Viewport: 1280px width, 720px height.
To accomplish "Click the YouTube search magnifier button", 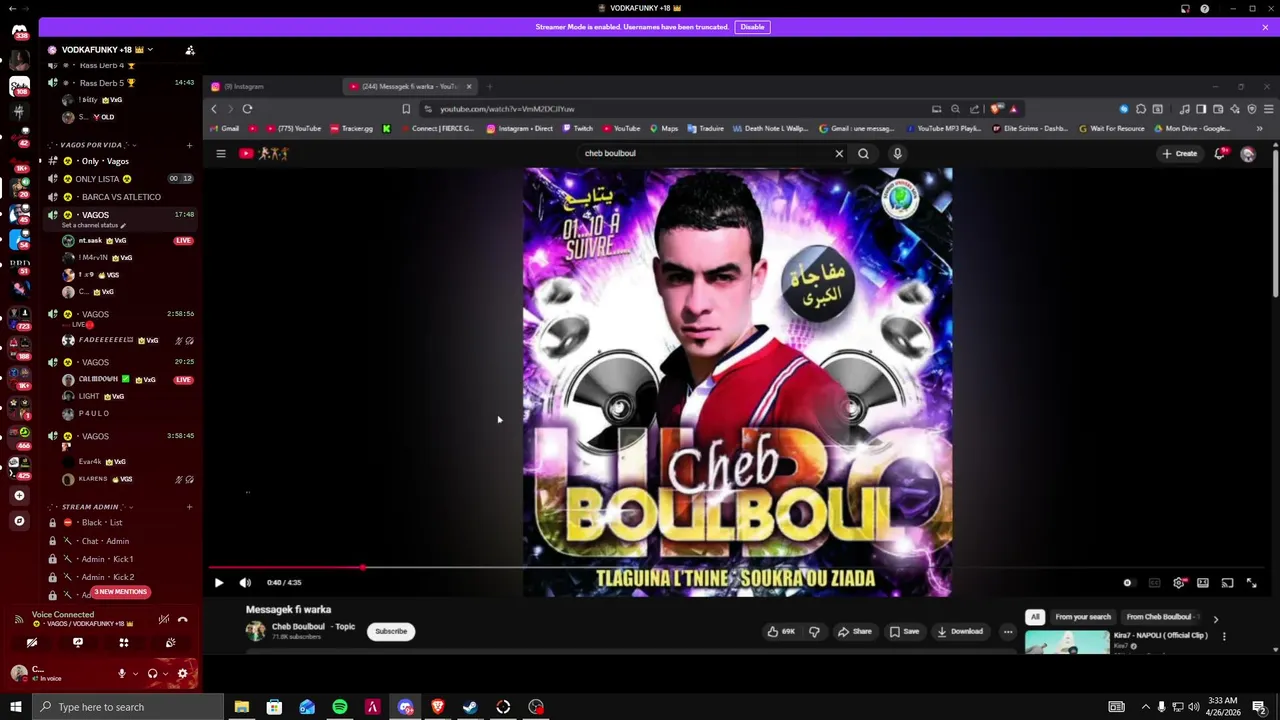I will [864, 153].
